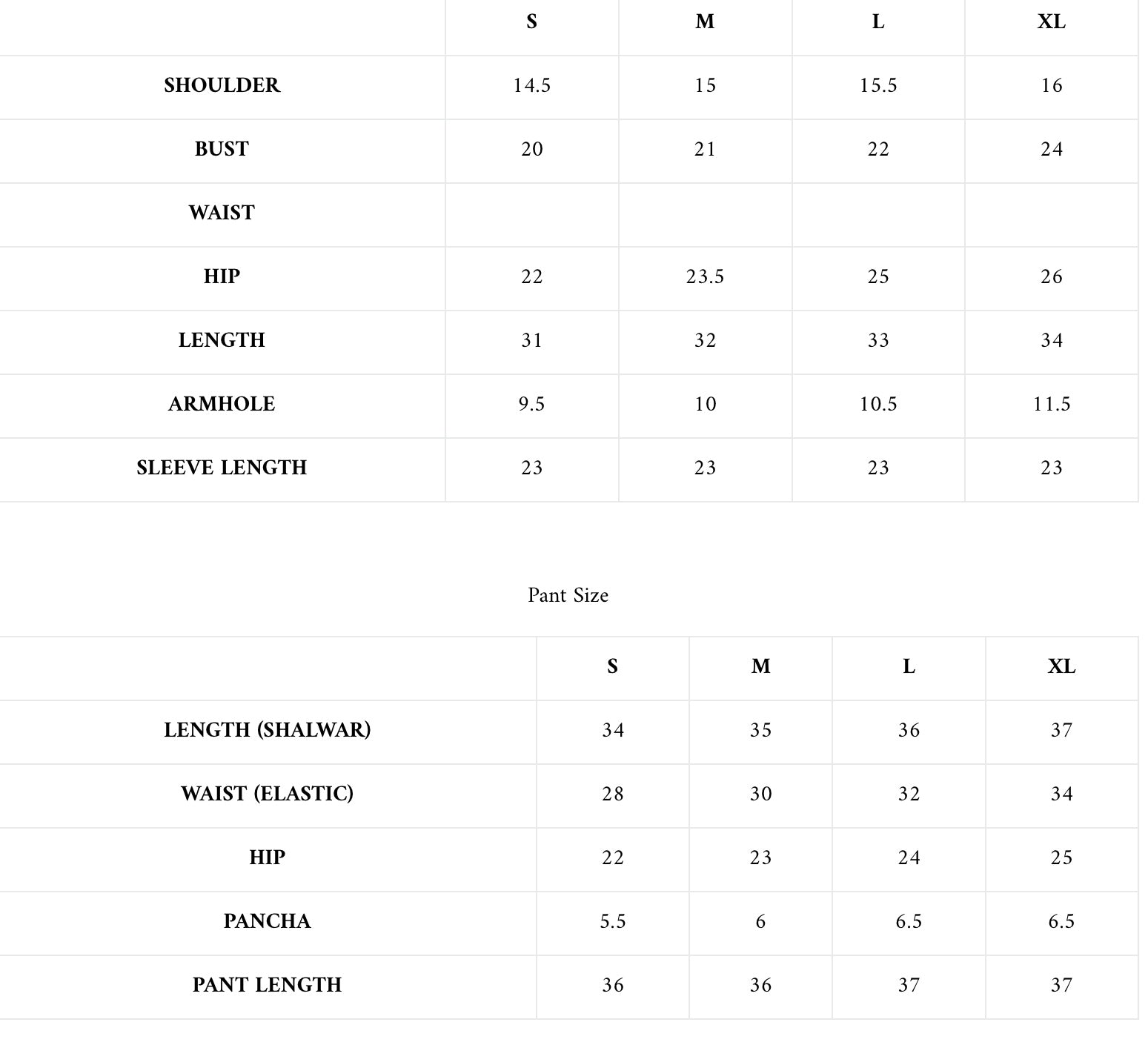Select the 10.5 armhole value for size L
This screenshot has width=1148, height=1045.
tap(878, 404)
